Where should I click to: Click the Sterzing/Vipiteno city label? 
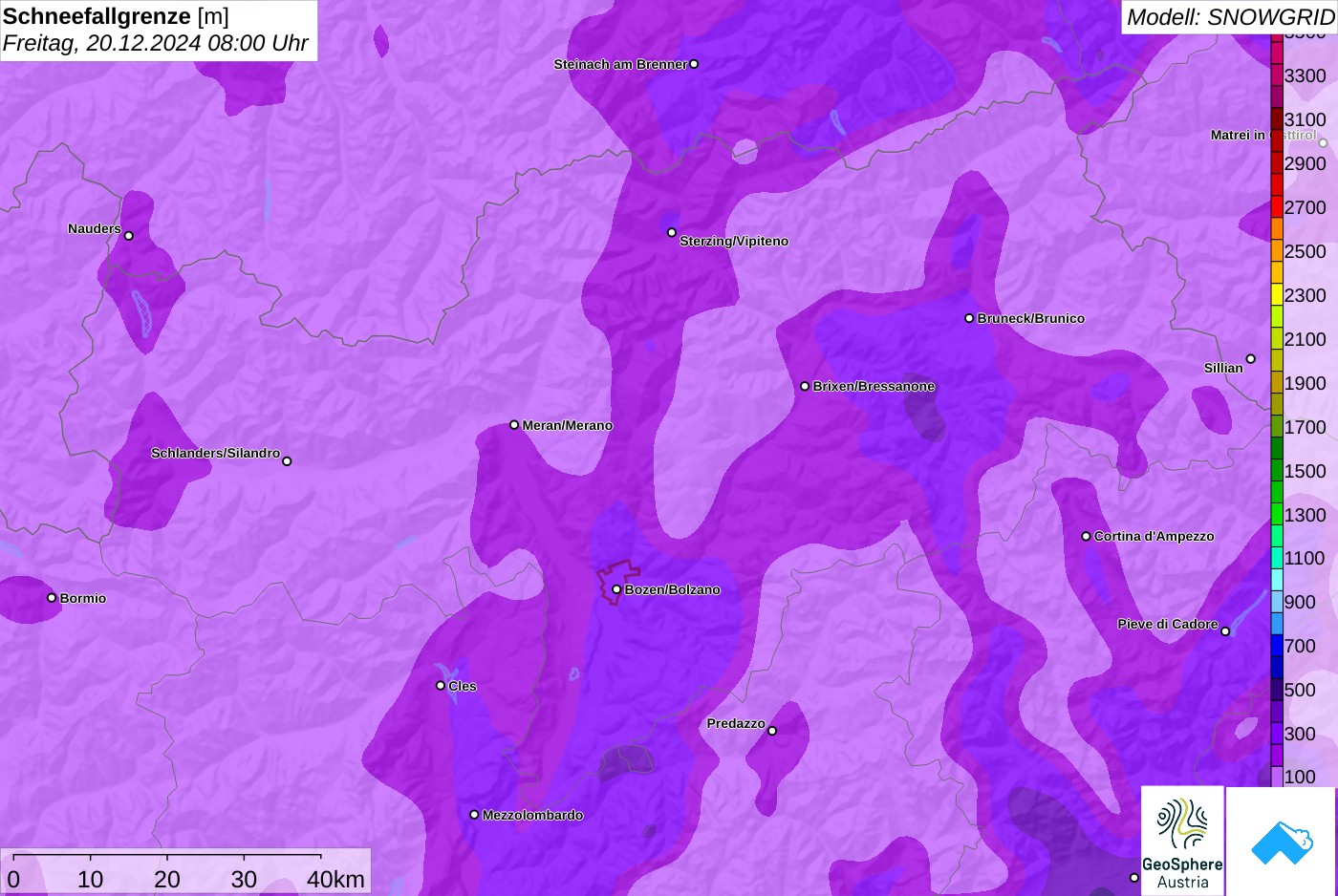pyautogui.click(x=734, y=241)
